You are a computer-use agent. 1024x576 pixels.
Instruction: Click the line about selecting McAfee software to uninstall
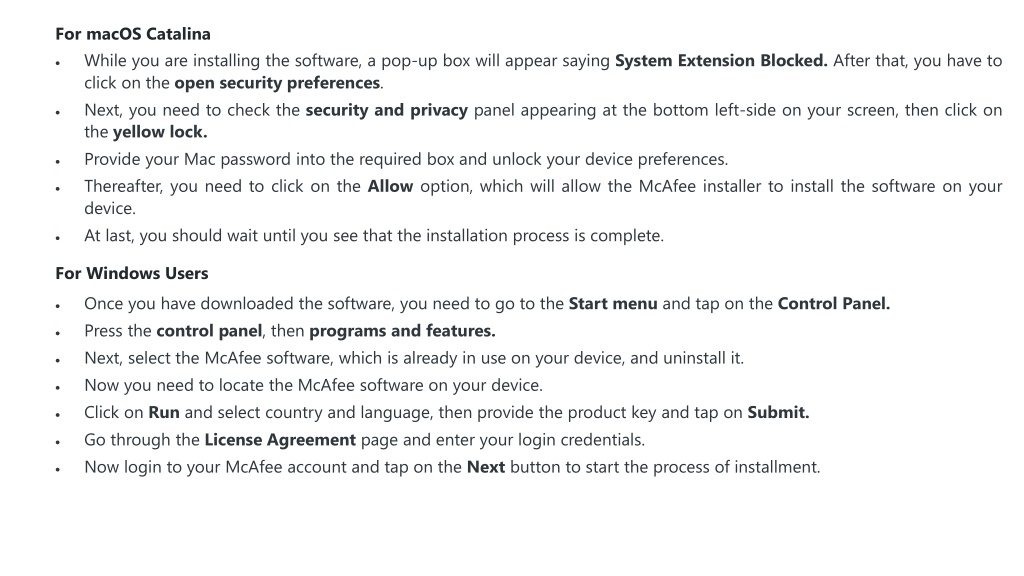point(414,359)
